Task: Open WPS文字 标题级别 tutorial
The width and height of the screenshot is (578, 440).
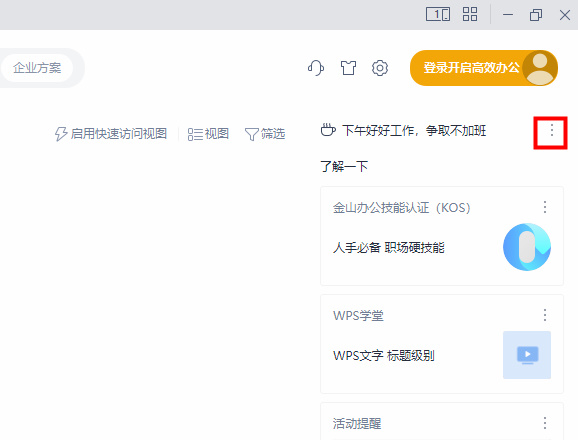Action: 384,356
